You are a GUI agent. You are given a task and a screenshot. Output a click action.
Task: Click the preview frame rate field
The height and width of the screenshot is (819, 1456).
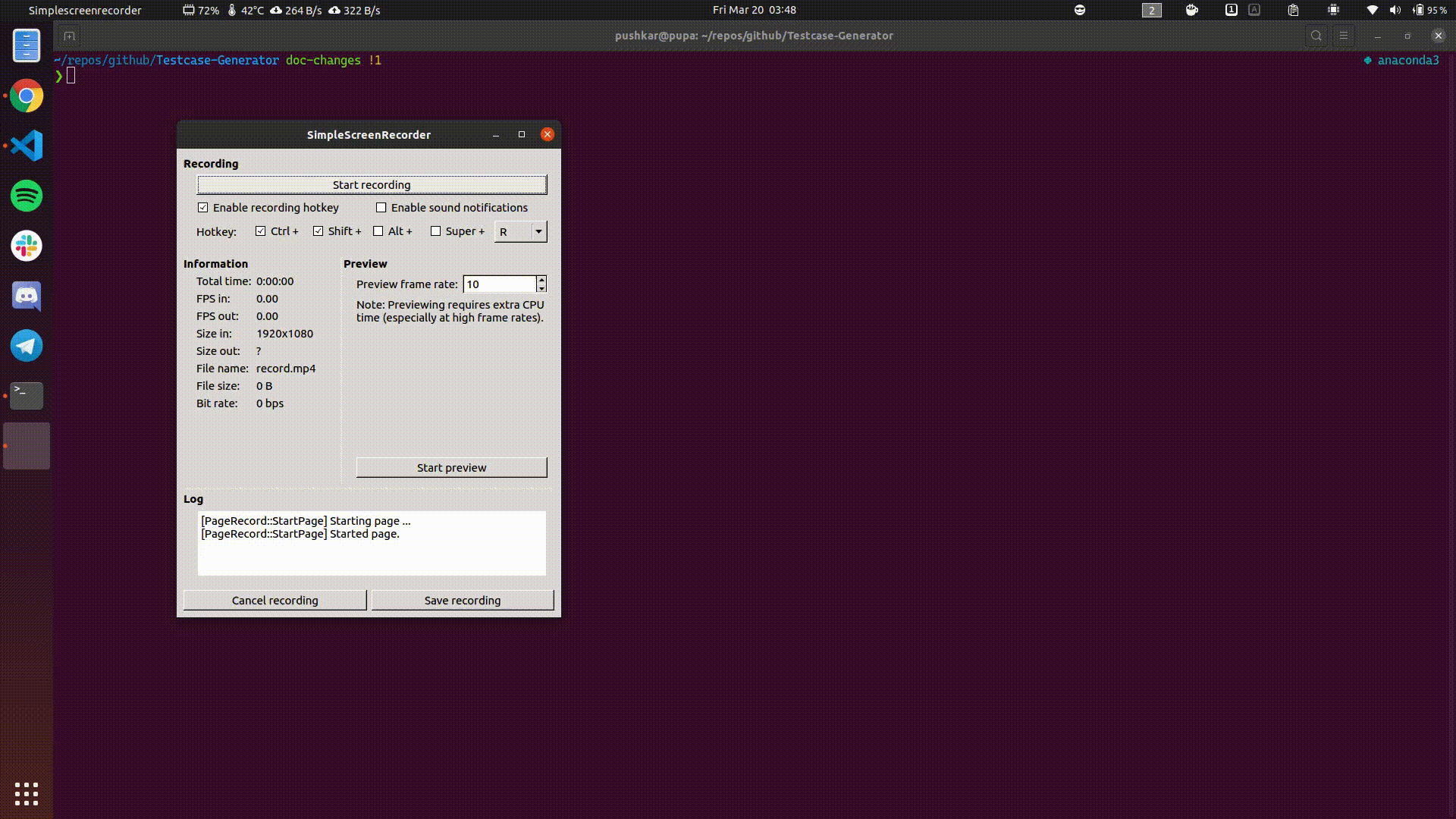[499, 284]
